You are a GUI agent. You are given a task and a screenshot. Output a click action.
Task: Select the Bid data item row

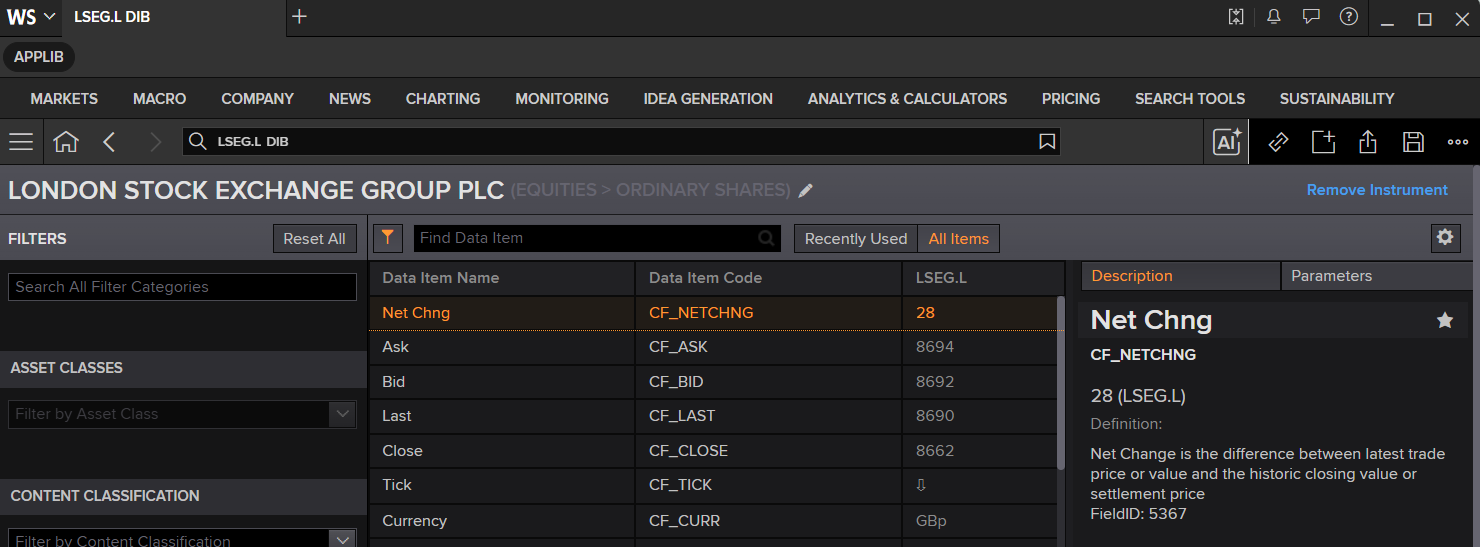coord(712,382)
